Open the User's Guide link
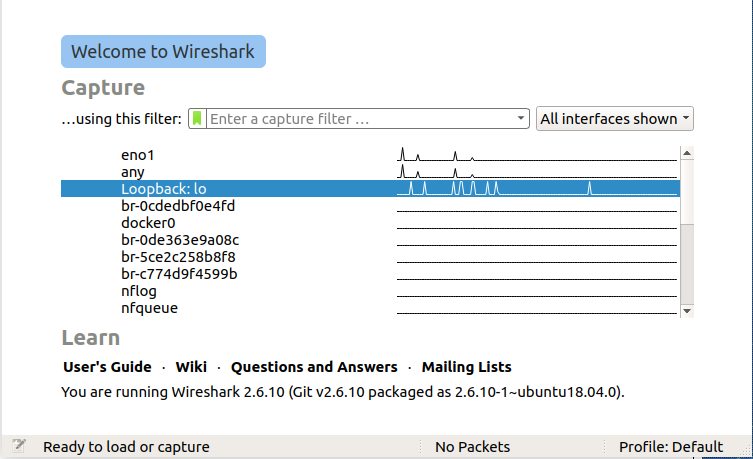 click(107, 367)
